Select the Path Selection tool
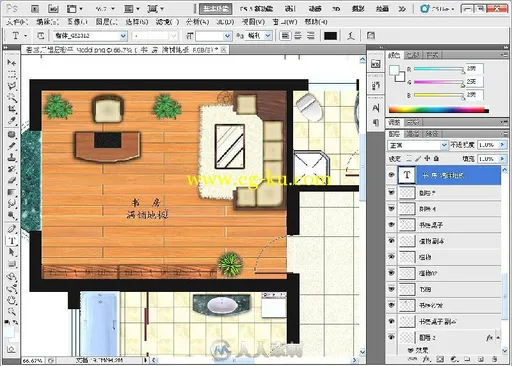Screen dimensions: 512x366 click(x=12, y=252)
